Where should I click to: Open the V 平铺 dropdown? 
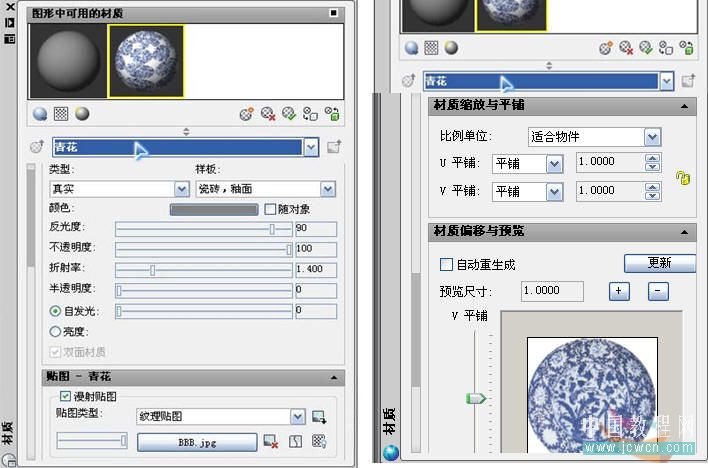pos(554,192)
